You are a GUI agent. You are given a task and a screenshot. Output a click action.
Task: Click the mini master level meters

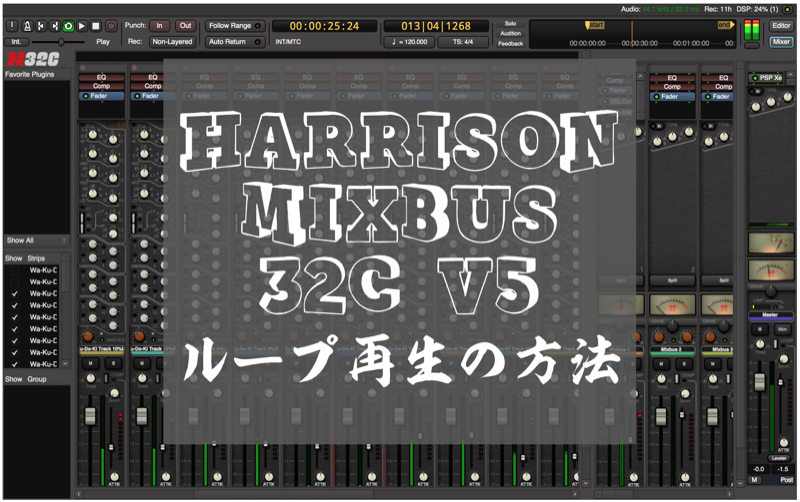752,30
